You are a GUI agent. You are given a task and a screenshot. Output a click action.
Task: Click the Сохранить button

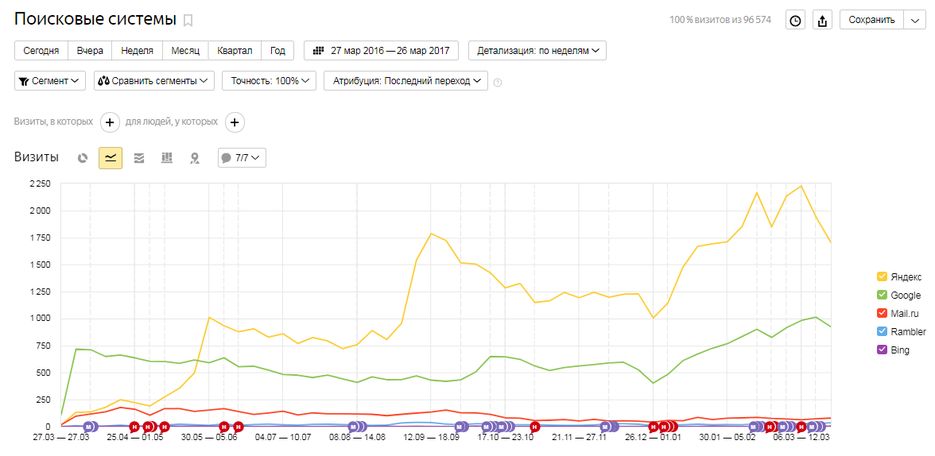[871, 21]
